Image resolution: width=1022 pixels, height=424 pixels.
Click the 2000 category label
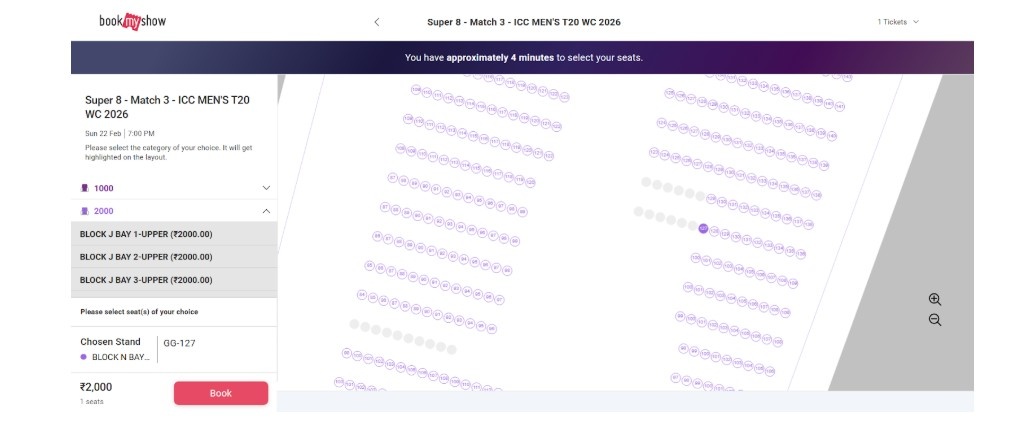(x=104, y=211)
